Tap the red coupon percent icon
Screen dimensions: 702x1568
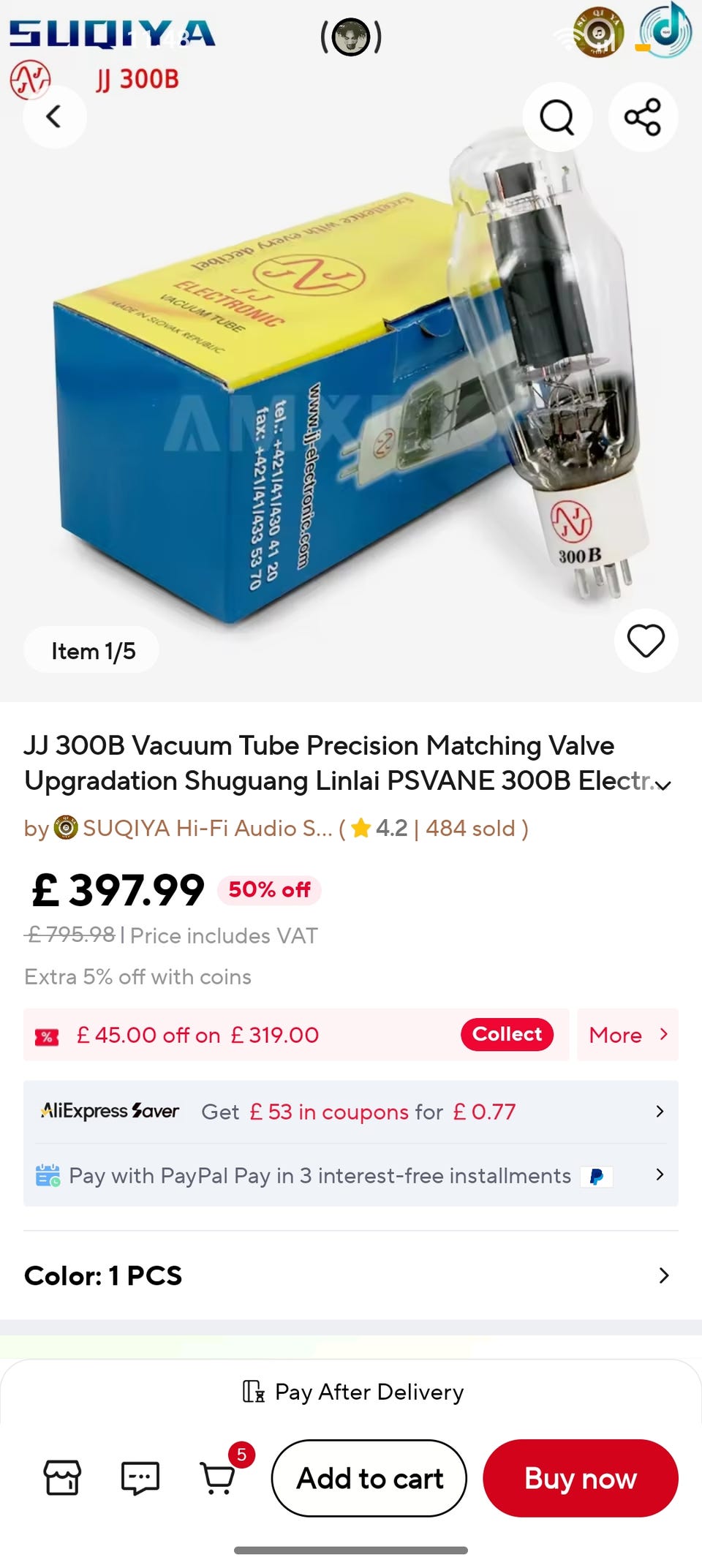coord(47,1036)
